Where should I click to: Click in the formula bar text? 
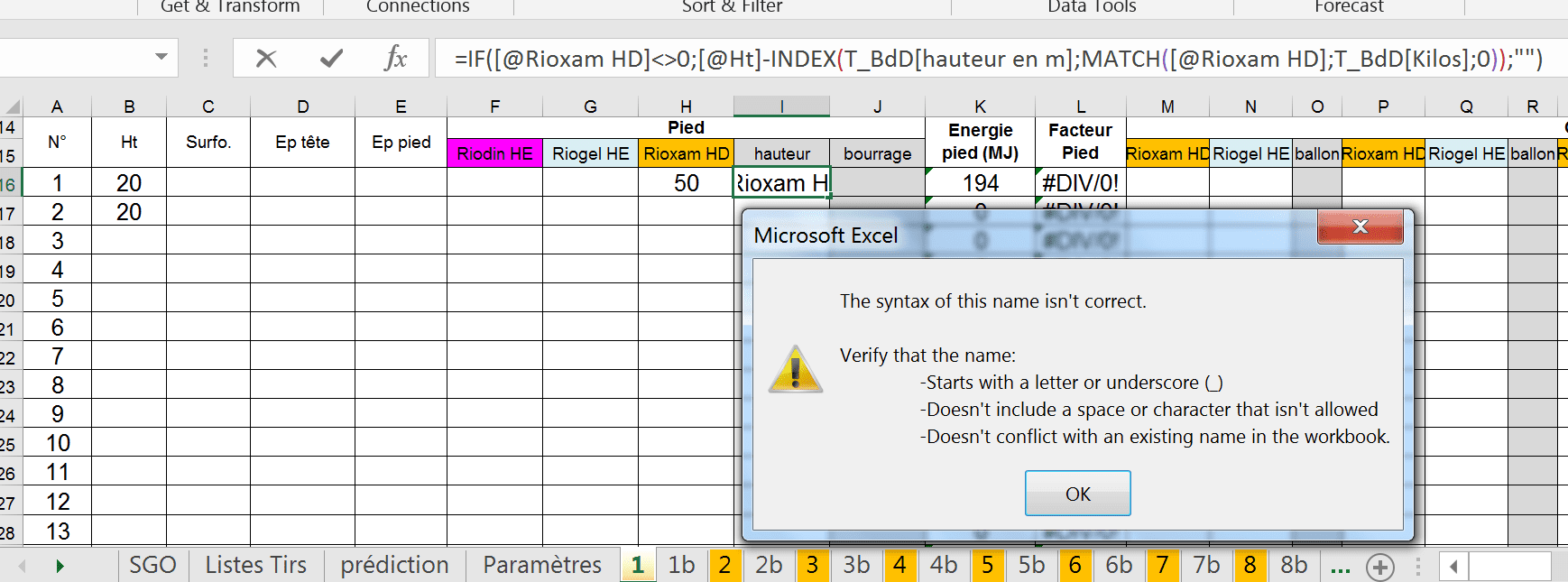[998, 59]
